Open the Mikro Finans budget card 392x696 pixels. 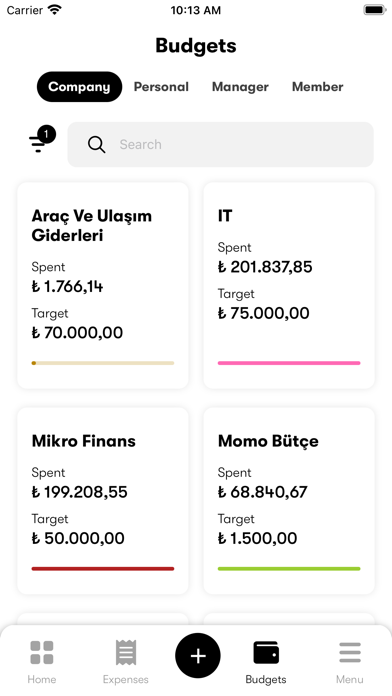[103, 501]
